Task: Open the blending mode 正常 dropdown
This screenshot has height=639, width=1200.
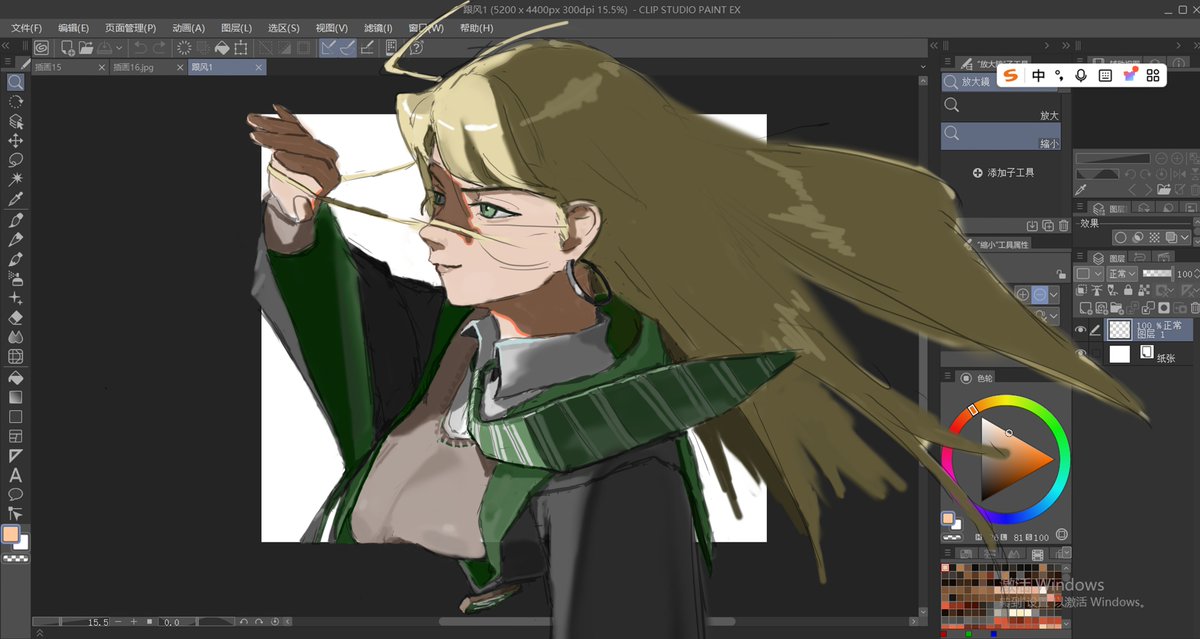Action: [x=1121, y=273]
